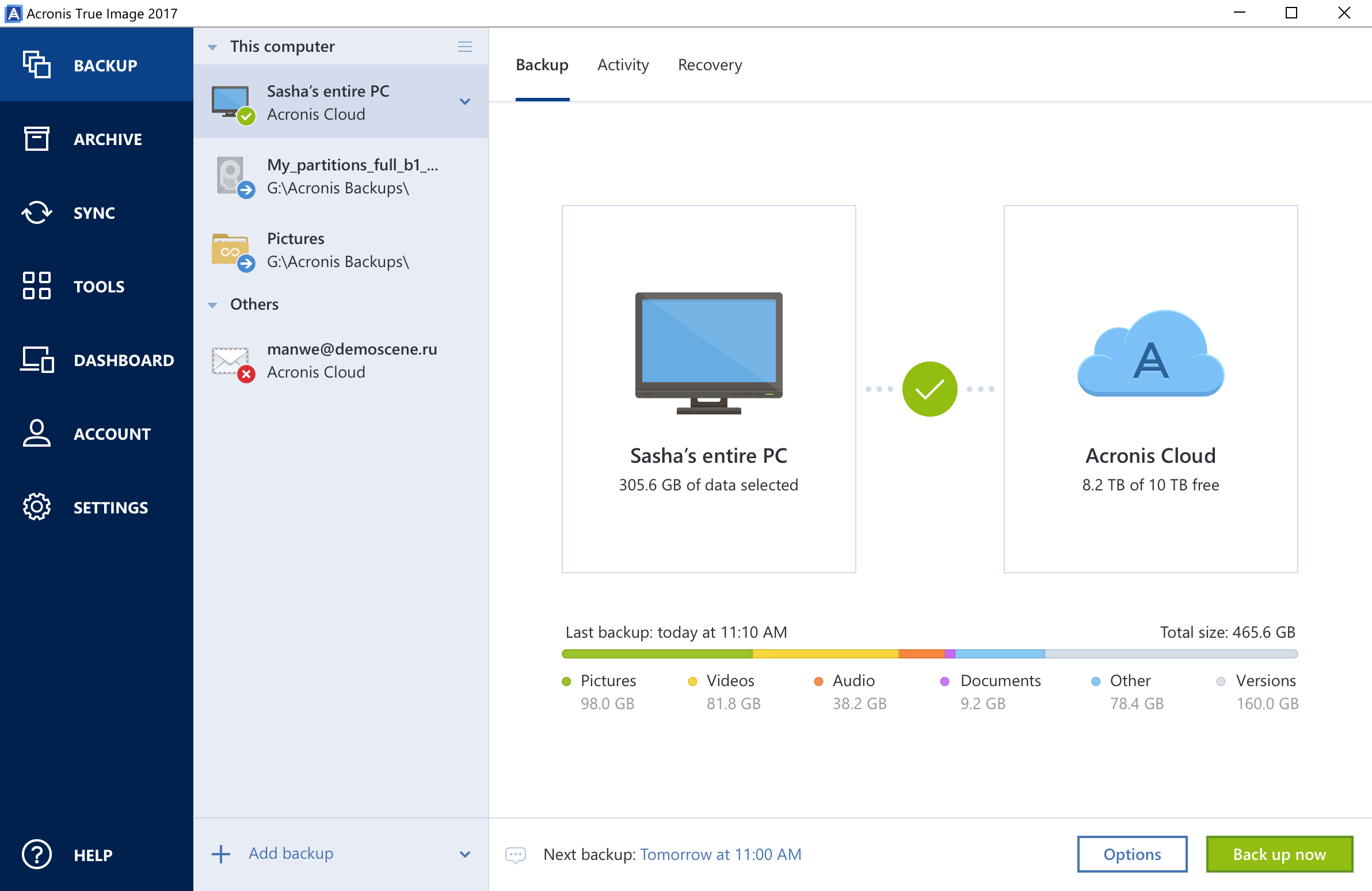Click '305.6 GB of data selected' text
Viewport: 1372px width, 891px height.
(x=708, y=485)
